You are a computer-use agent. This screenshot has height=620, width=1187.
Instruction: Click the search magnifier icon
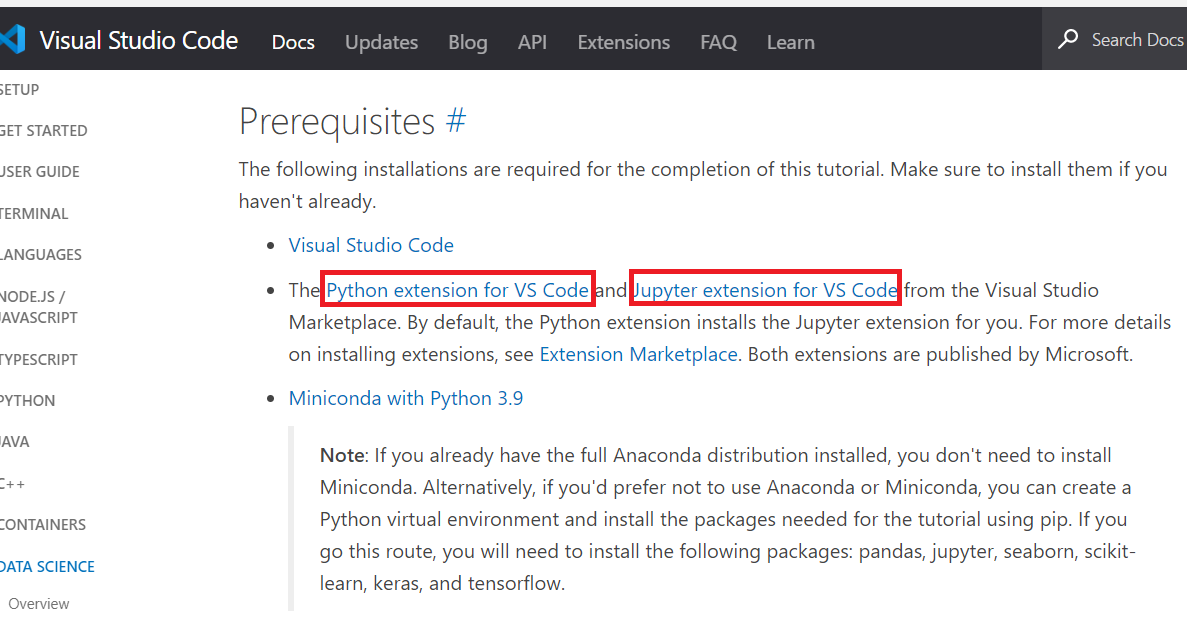tap(1068, 39)
